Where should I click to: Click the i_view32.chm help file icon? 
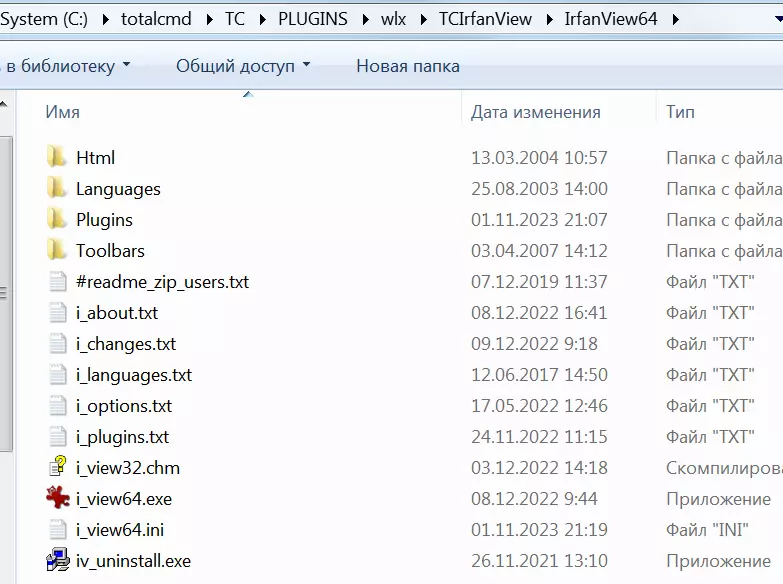pyautogui.click(x=57, y=468)
